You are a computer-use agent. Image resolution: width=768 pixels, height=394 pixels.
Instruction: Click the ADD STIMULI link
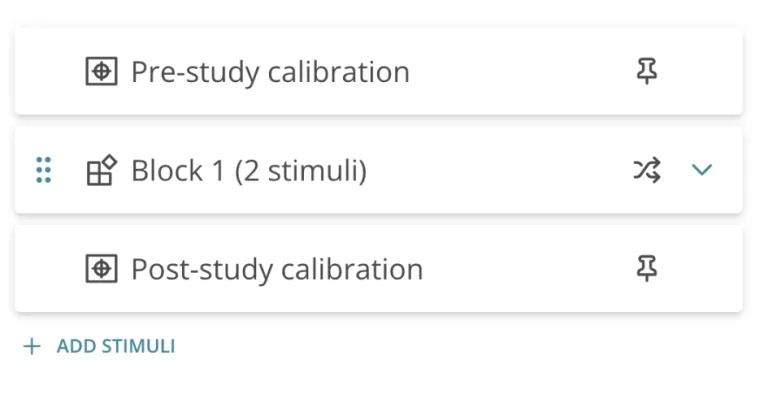116,346
